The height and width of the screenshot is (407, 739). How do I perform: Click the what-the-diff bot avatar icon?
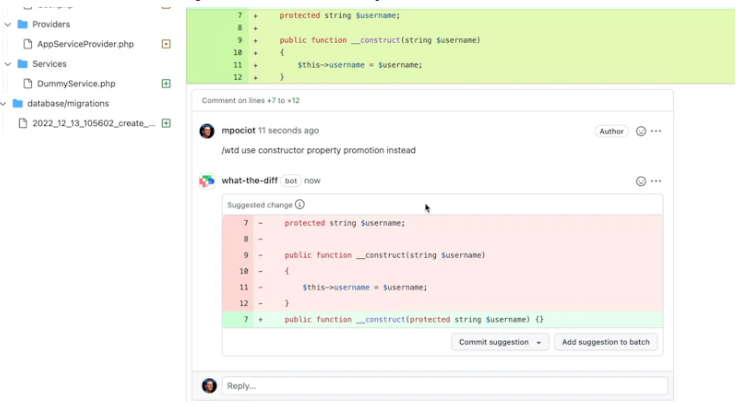click(x=207, y=181)
